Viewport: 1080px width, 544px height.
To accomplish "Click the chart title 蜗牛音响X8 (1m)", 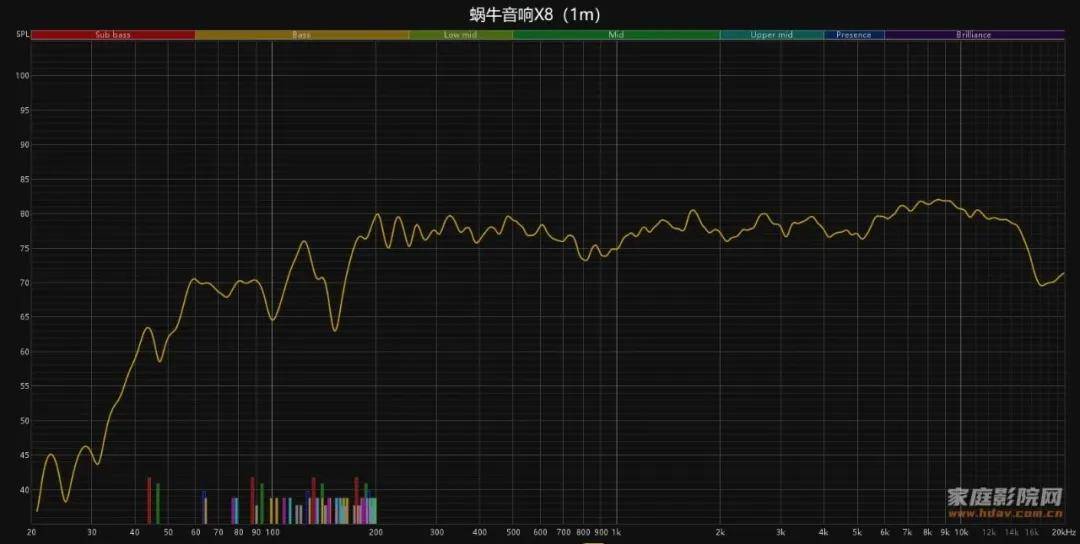I will (535, 14).
